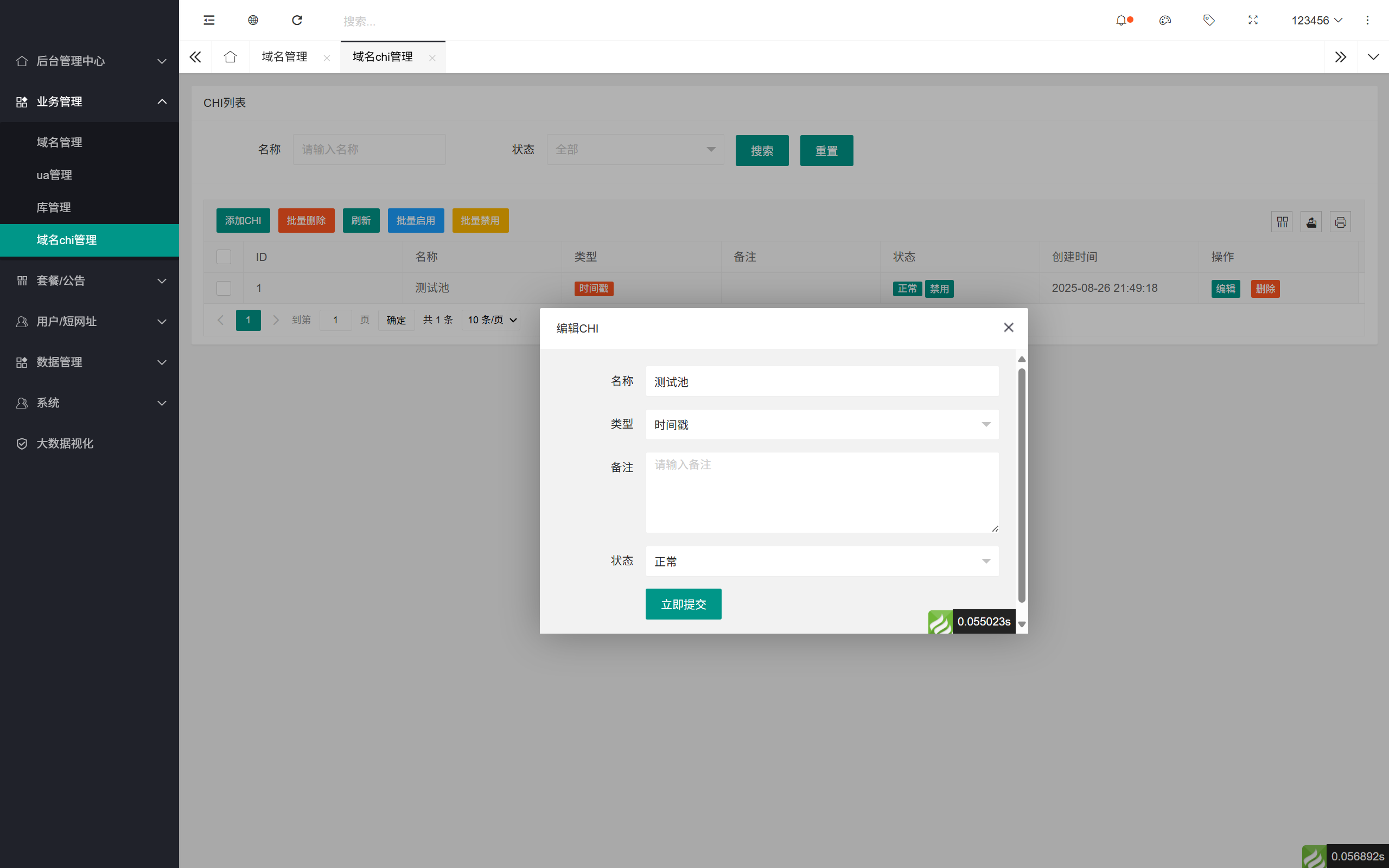
Task: Open the notification bell icon
Action: [x=1122, y=20]
